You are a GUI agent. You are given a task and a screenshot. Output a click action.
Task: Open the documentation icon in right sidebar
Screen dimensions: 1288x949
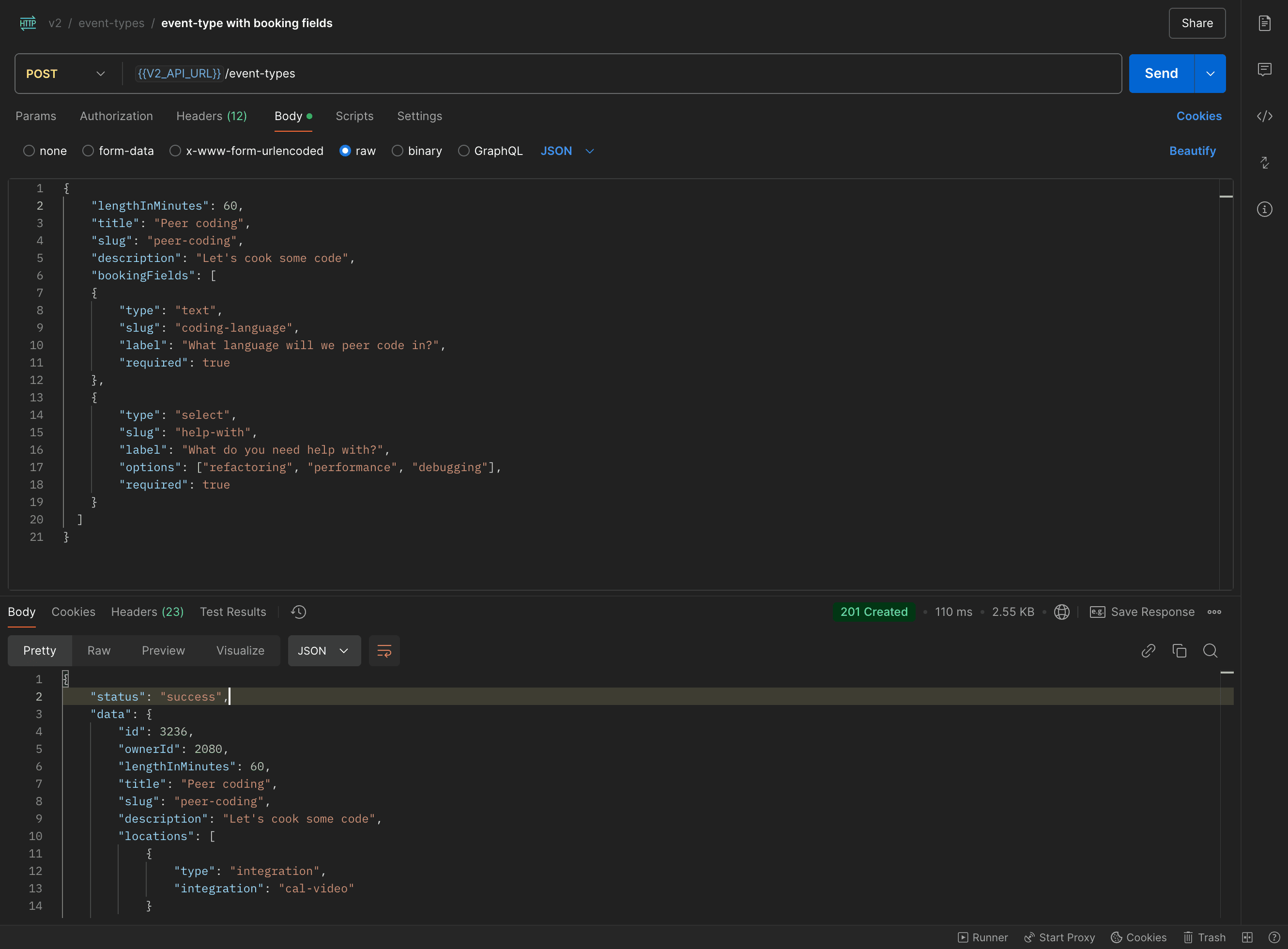point(1264,24)
